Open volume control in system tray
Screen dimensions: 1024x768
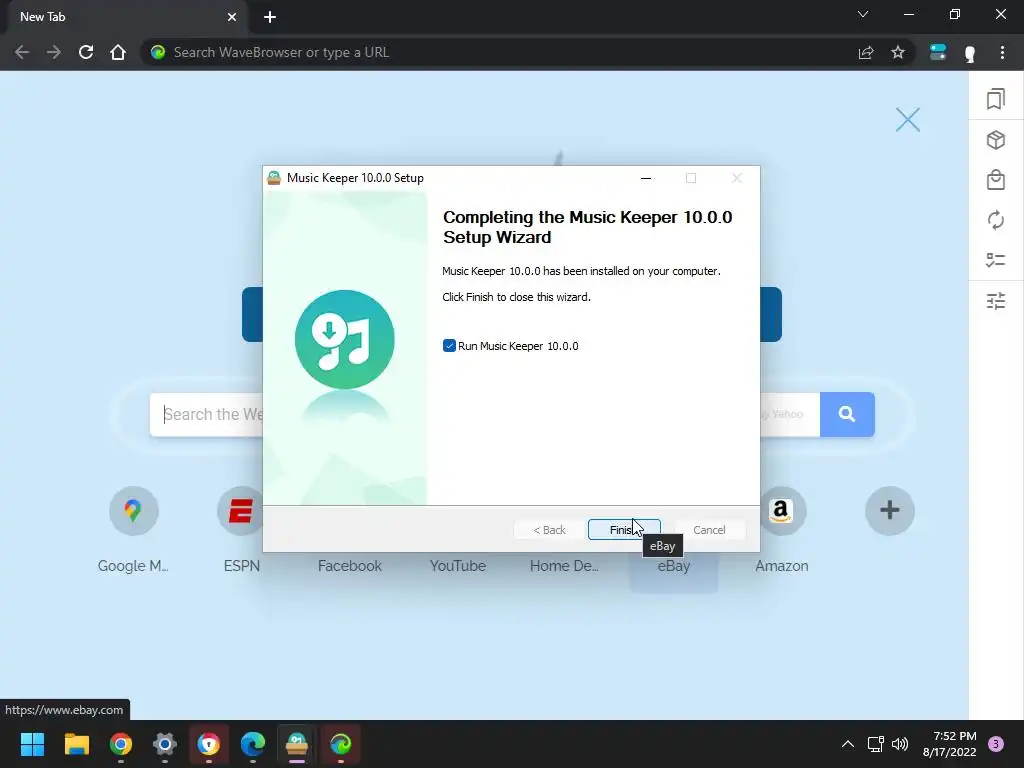coord(900,744)
